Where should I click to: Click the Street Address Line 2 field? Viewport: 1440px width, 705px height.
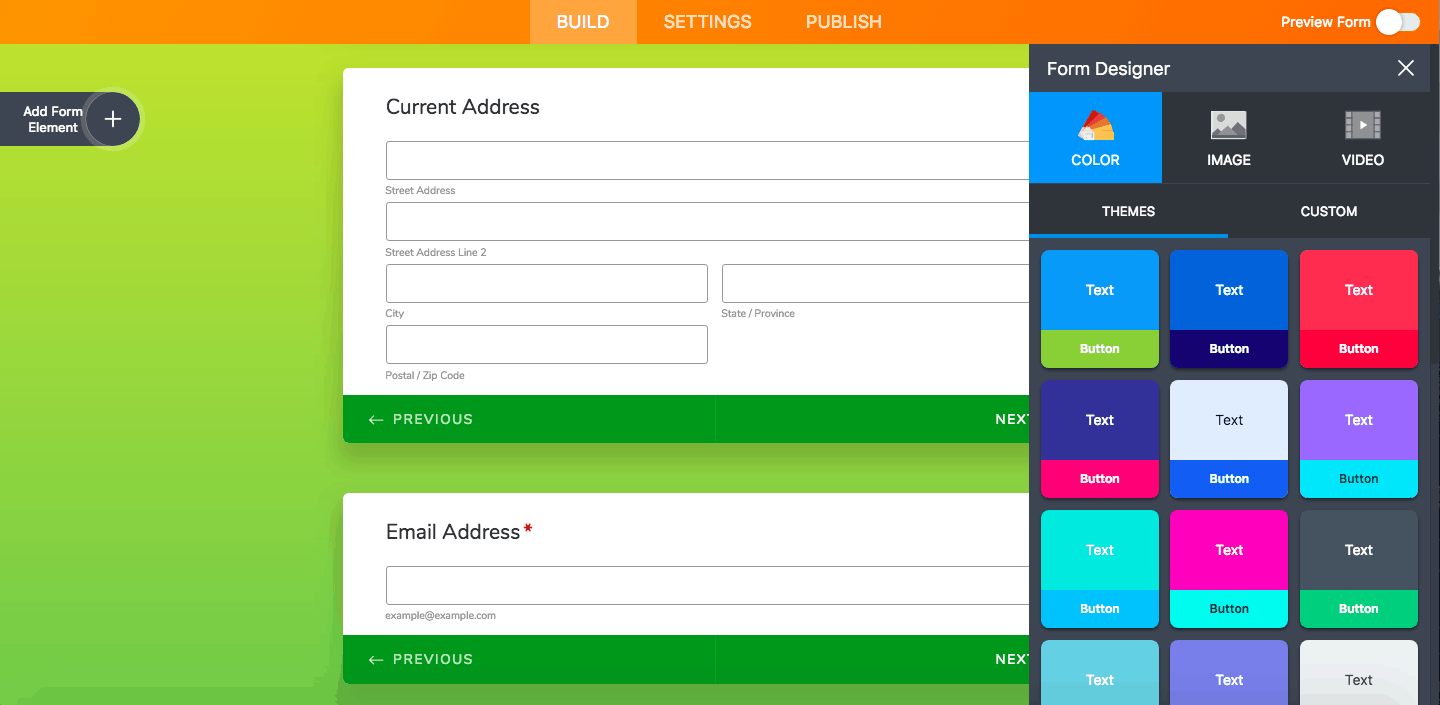click(707, 221)
